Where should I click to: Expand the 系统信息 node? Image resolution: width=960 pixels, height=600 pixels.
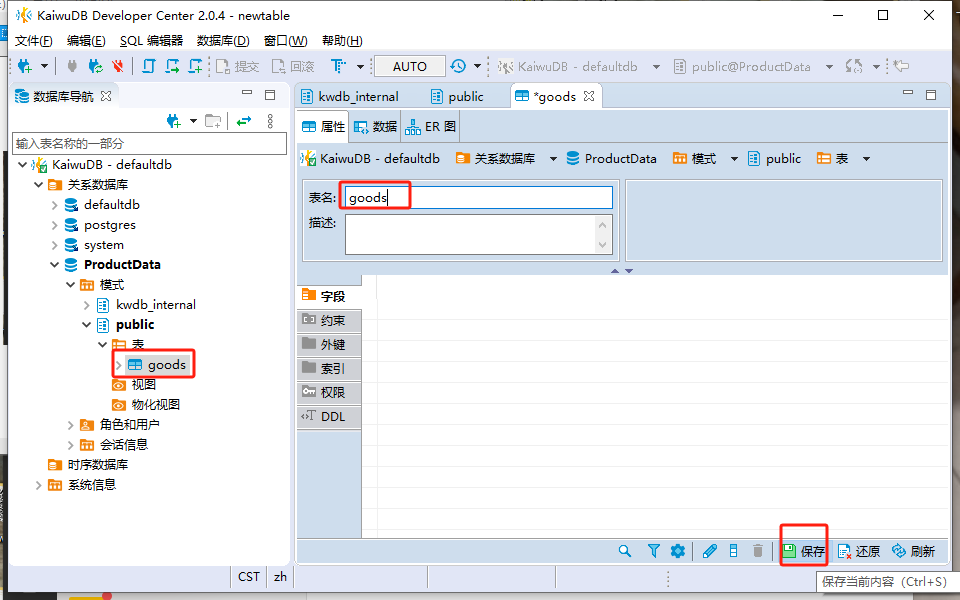click(x=39, y=485)
